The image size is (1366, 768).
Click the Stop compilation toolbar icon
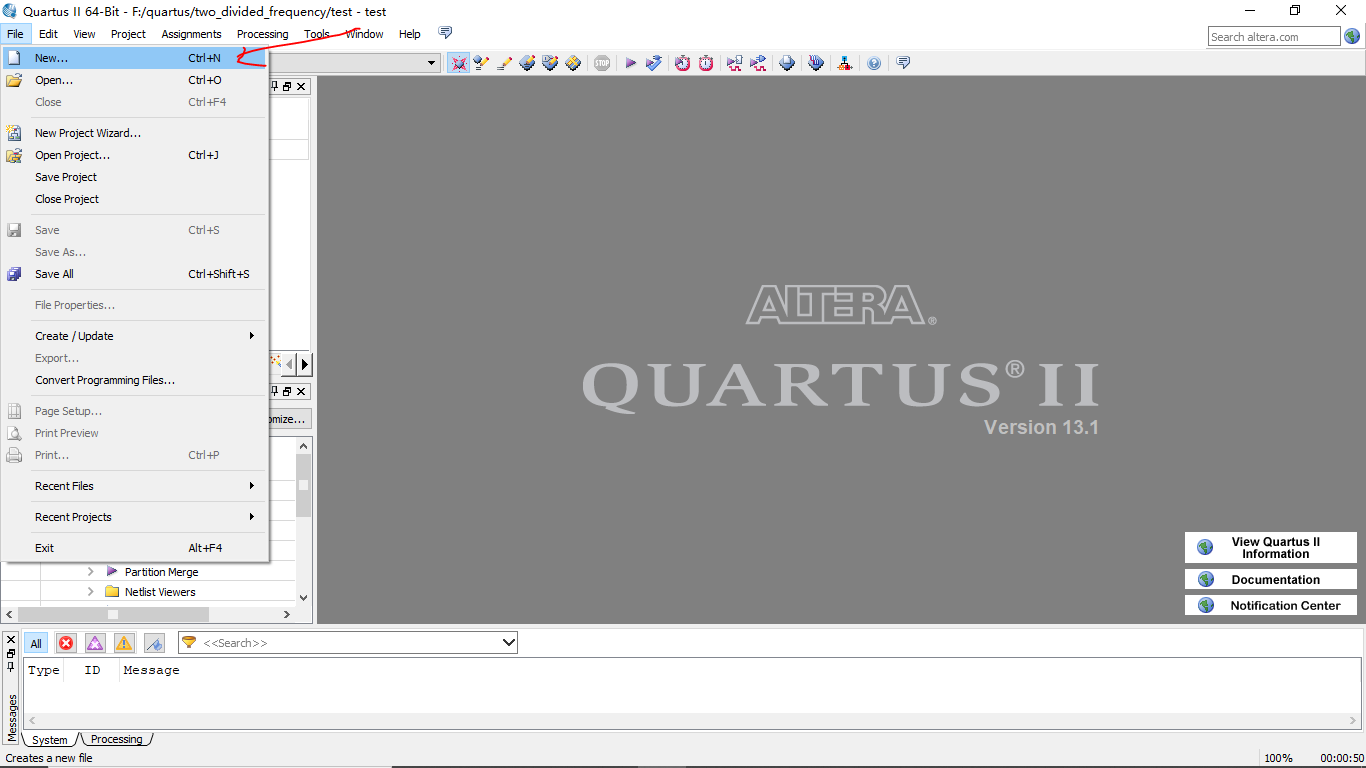602,63
